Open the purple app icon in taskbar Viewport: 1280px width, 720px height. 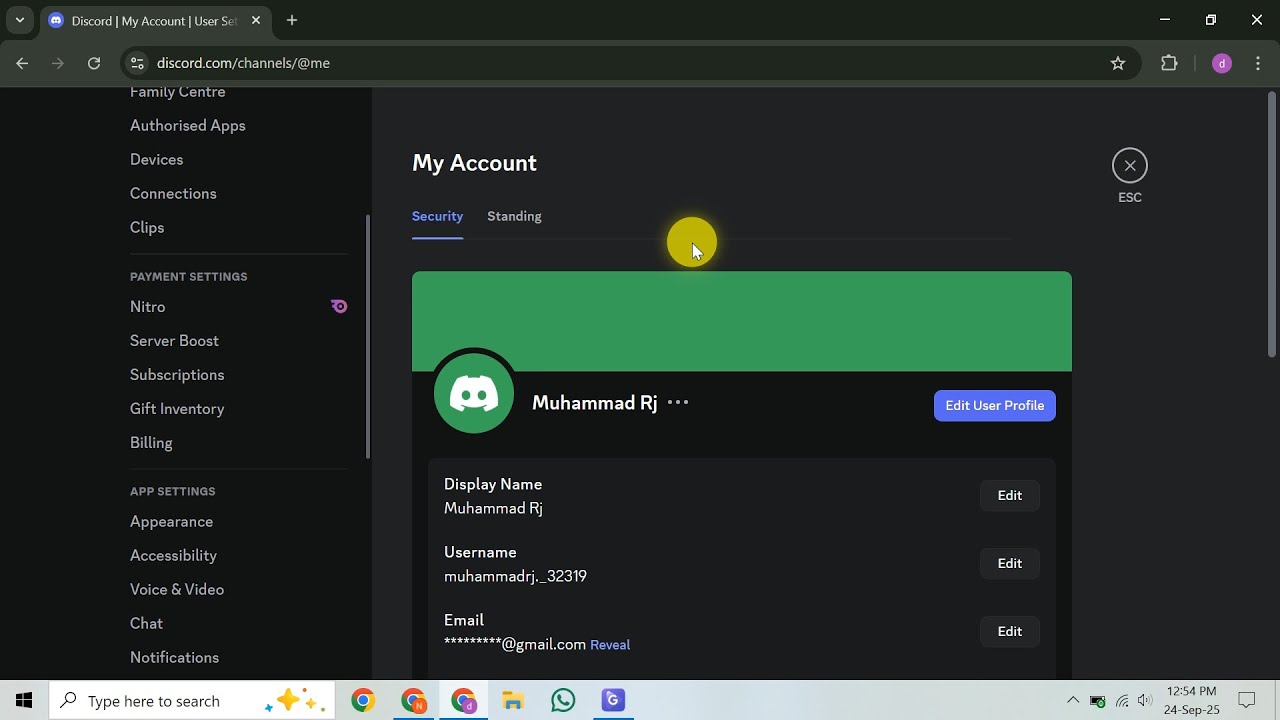[613, 701]
